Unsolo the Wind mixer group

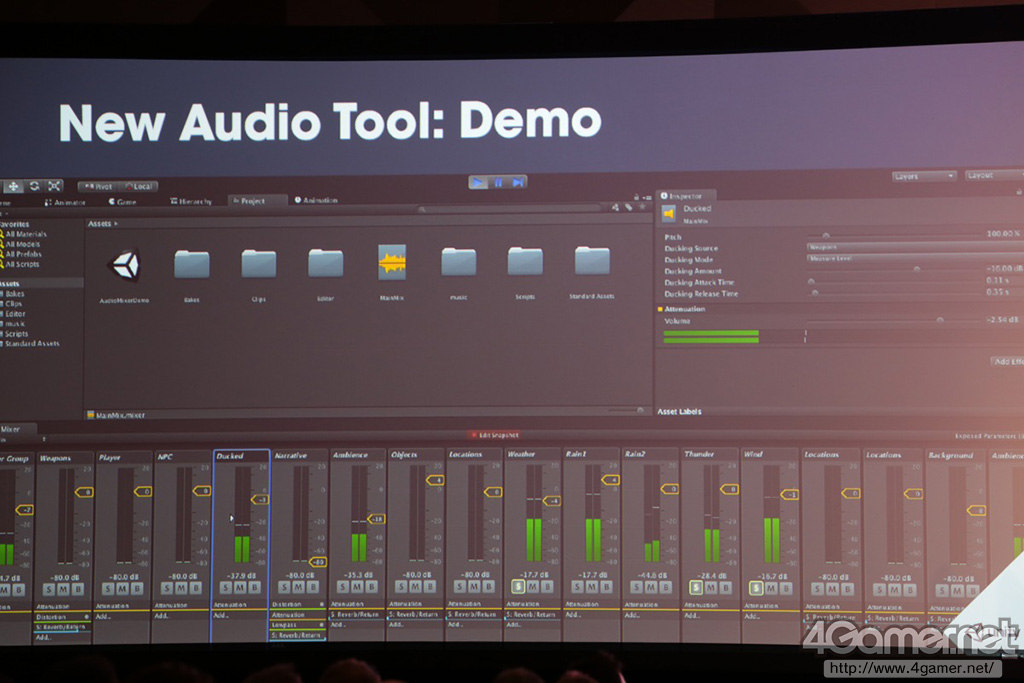pyautogui.click(x=756, y=588)
